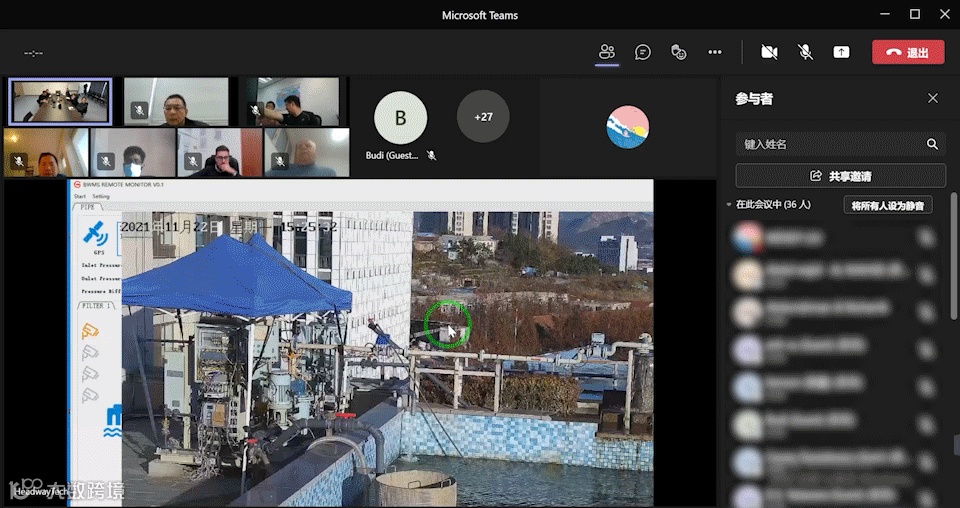The image size is (960, 508).
Task: Click the Pressure Diff label in BWMS
Action: pyautogui.click(x=101, y=291)
